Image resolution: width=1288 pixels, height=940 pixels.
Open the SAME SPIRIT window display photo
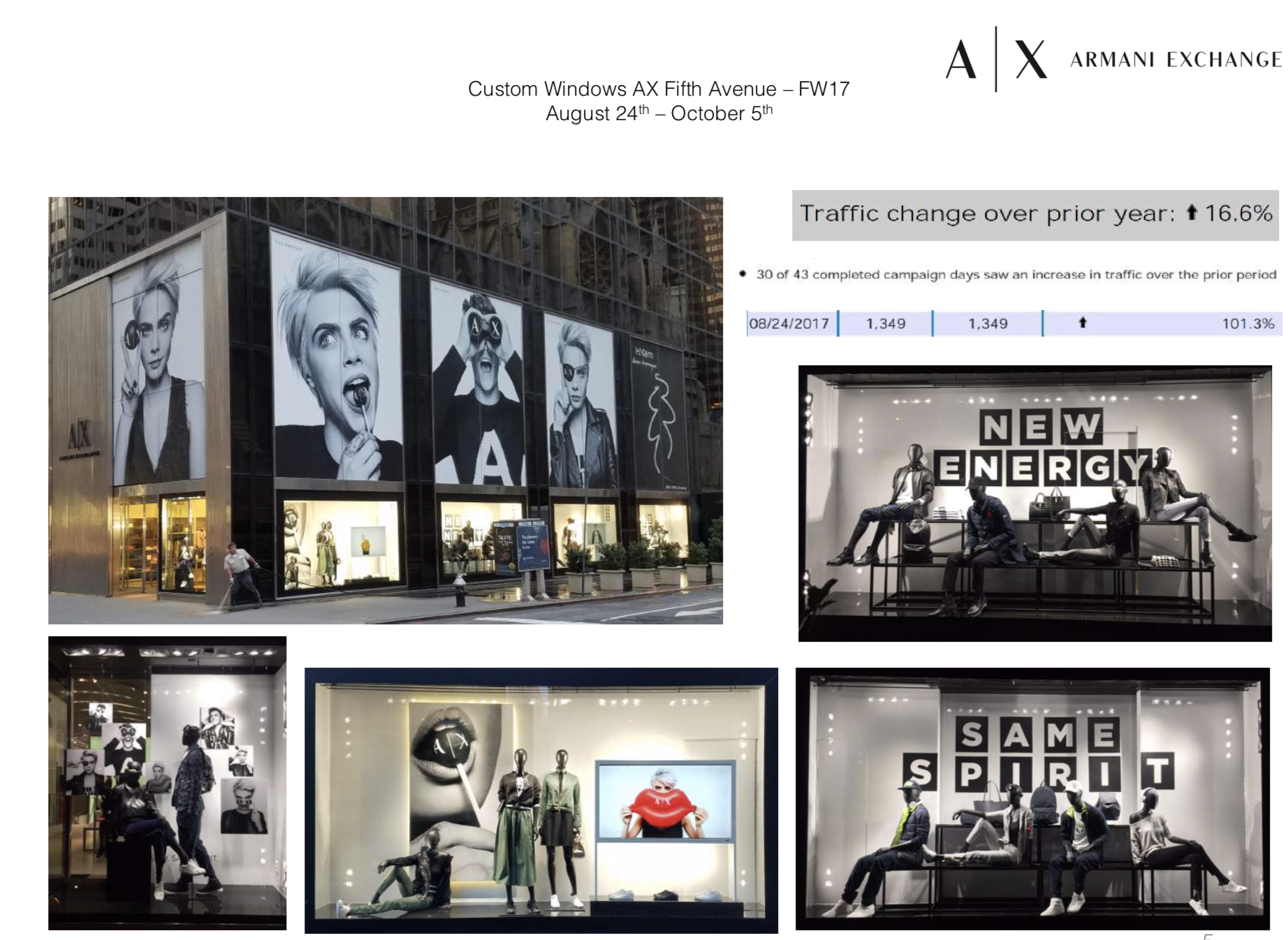coord(1032,799)
